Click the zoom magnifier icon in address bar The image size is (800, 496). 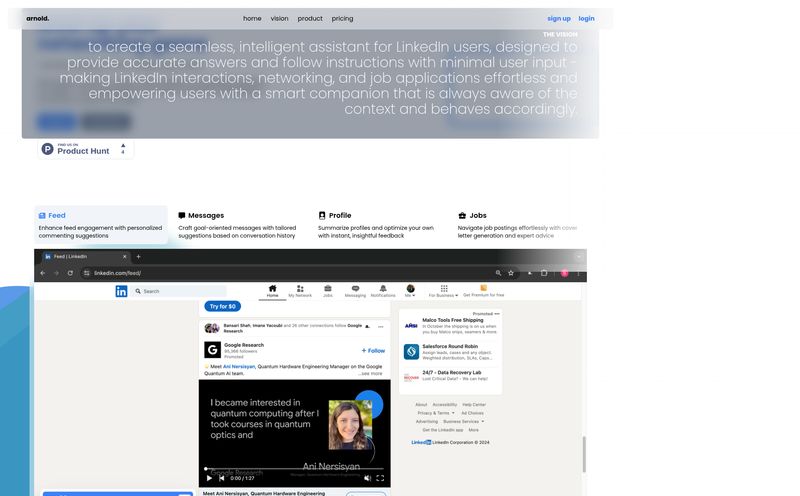pyautogui.click(x=498, y=273)
